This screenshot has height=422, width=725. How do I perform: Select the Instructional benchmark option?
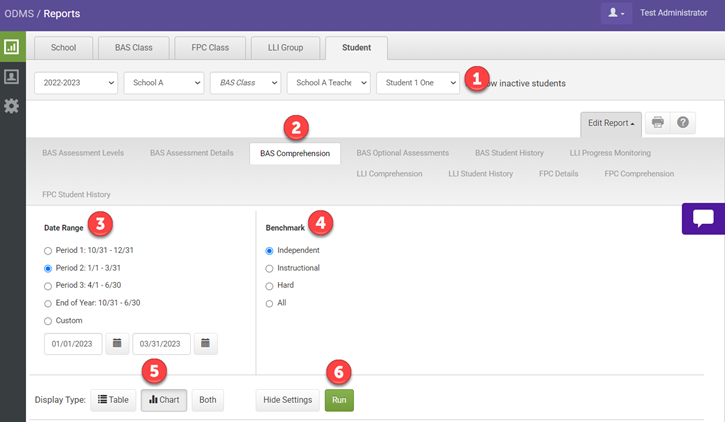(x=268, y=268)
